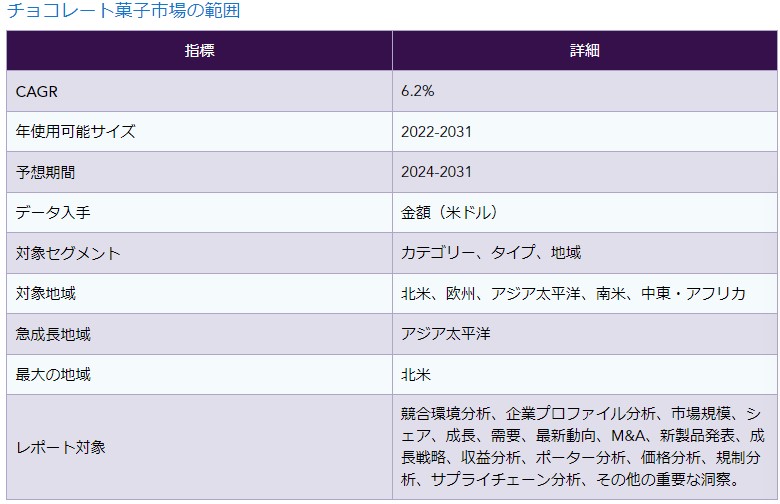This screenshot has height=504, width=780.
Task: Select the 指標 column header
Action: [x=199, y=50]
